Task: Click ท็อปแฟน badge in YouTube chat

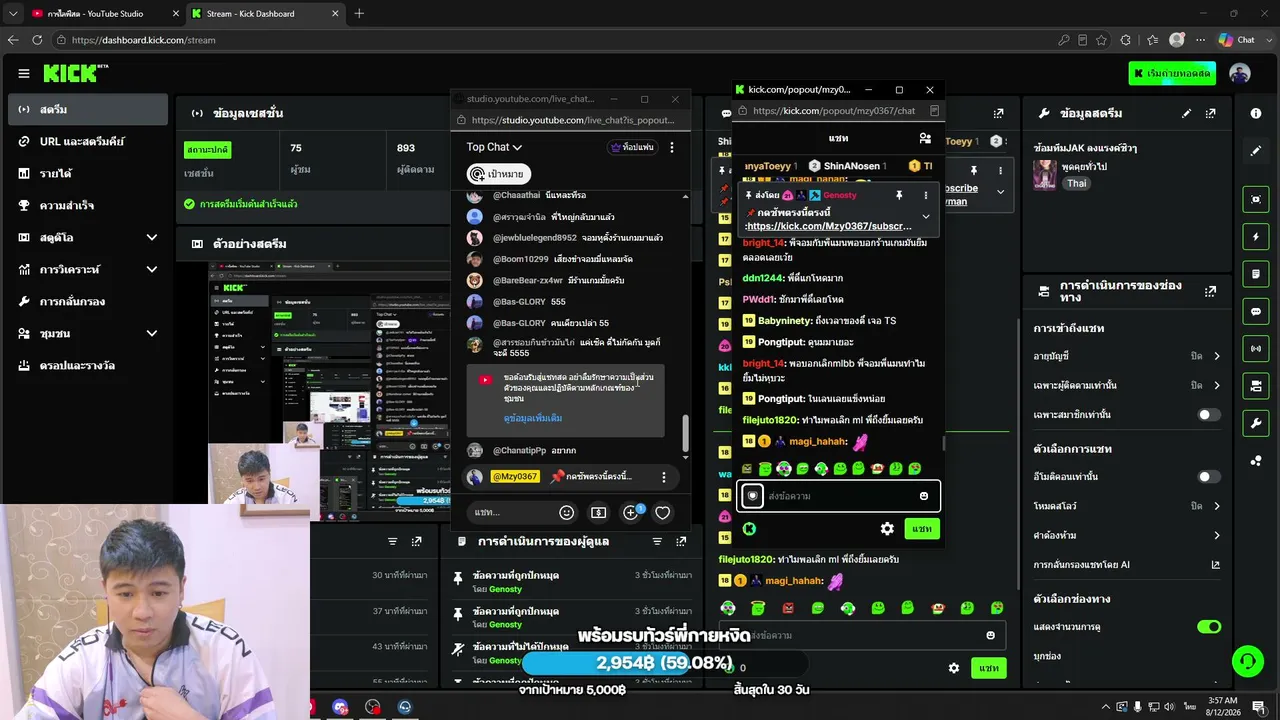Action: (632, 147)
